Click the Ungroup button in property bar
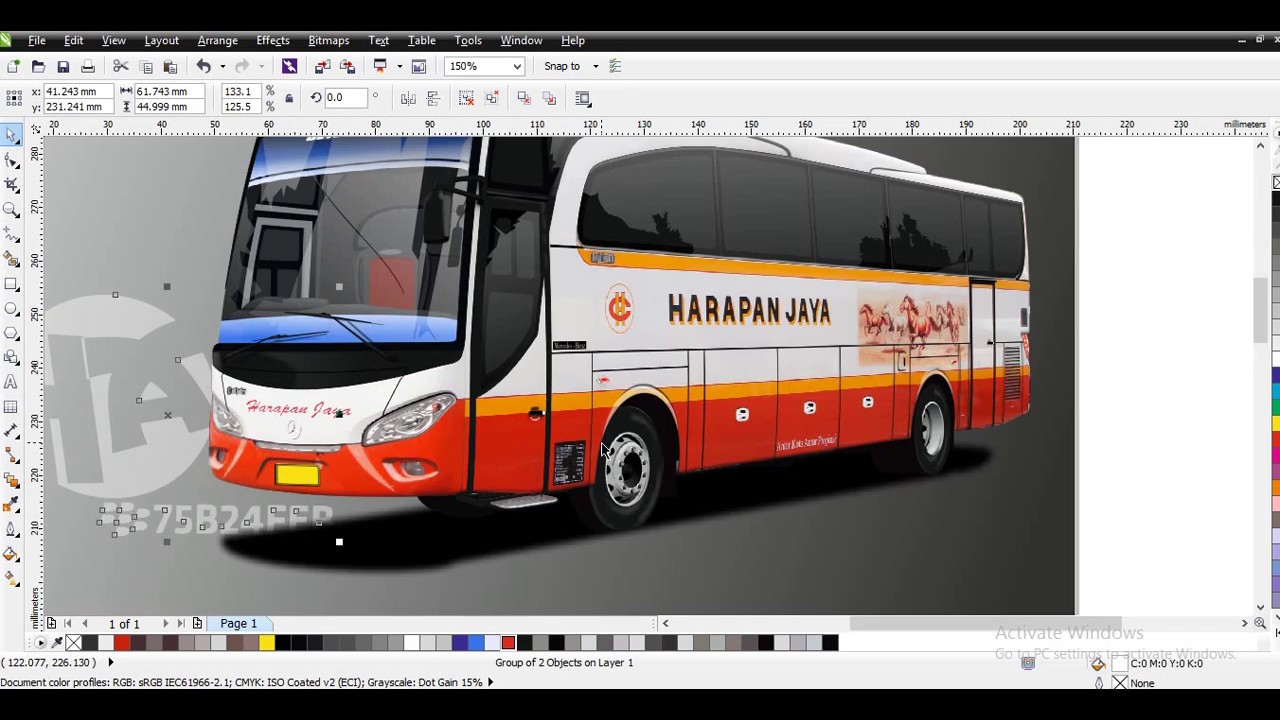 click(466, 98)
